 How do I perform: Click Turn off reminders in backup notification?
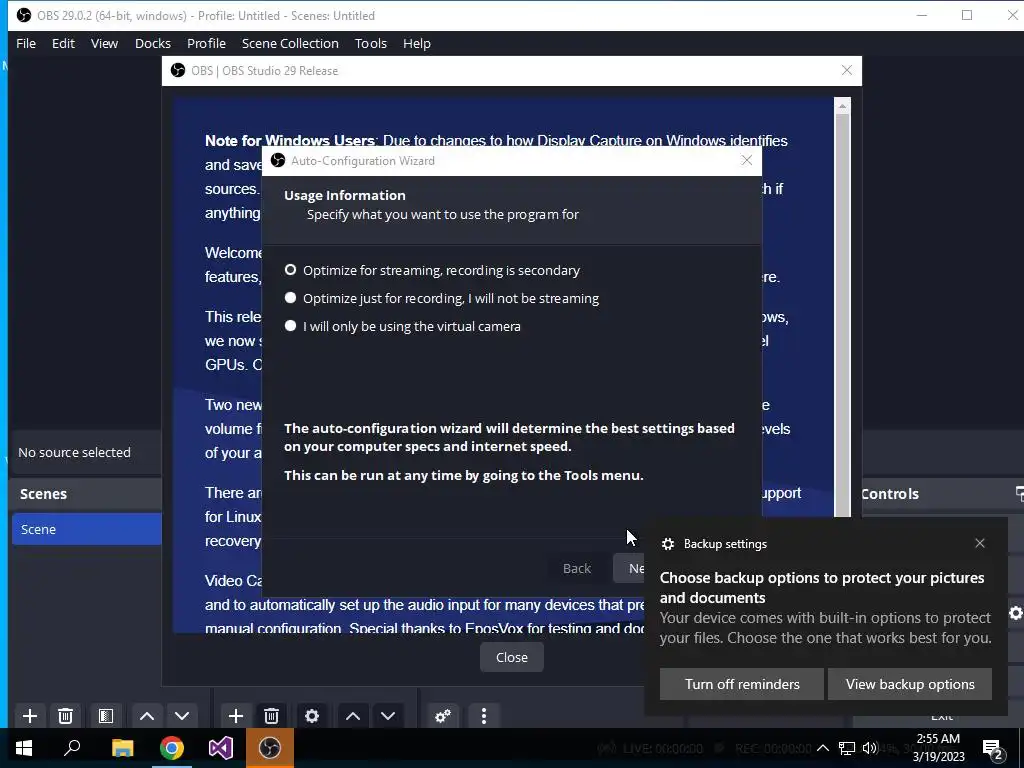click(x=742, y=684)
